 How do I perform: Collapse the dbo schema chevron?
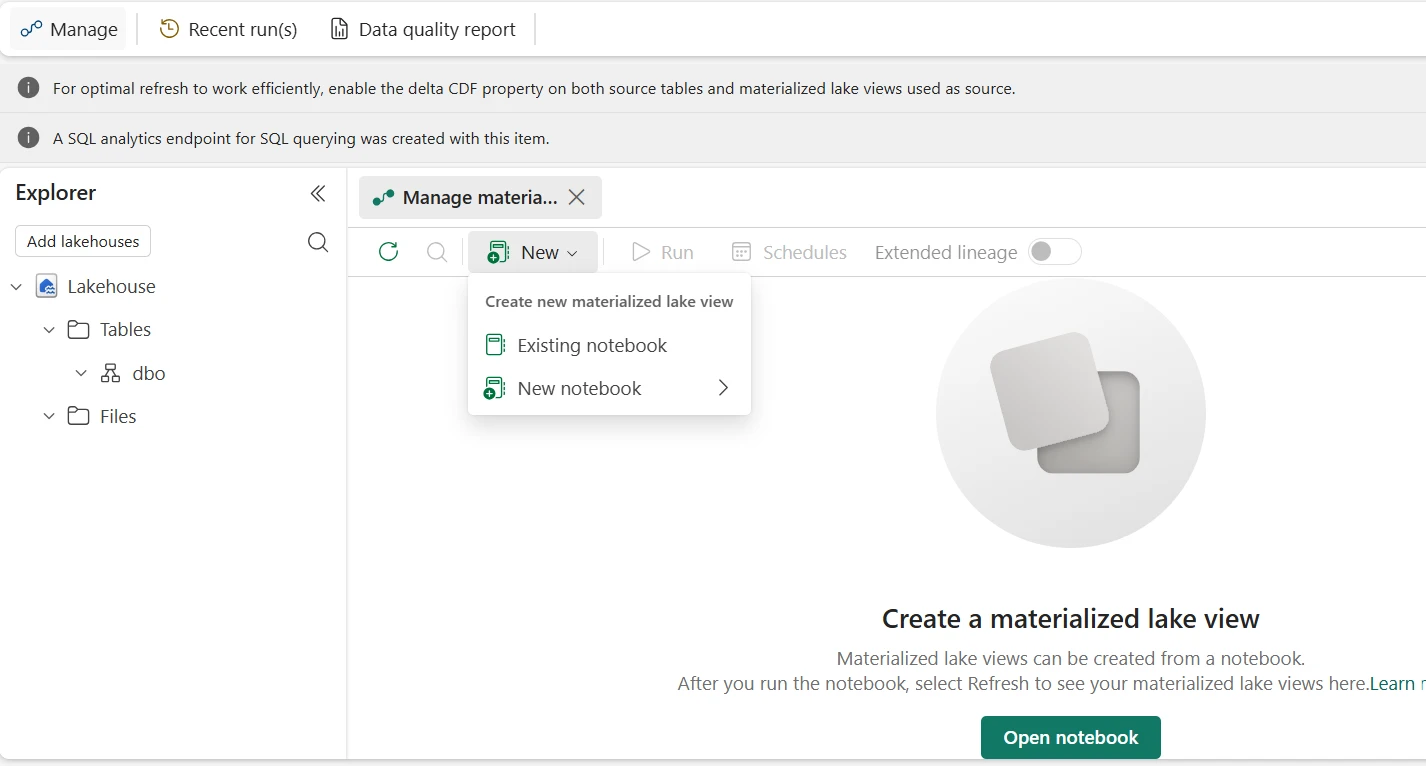[x=82, y=374]
